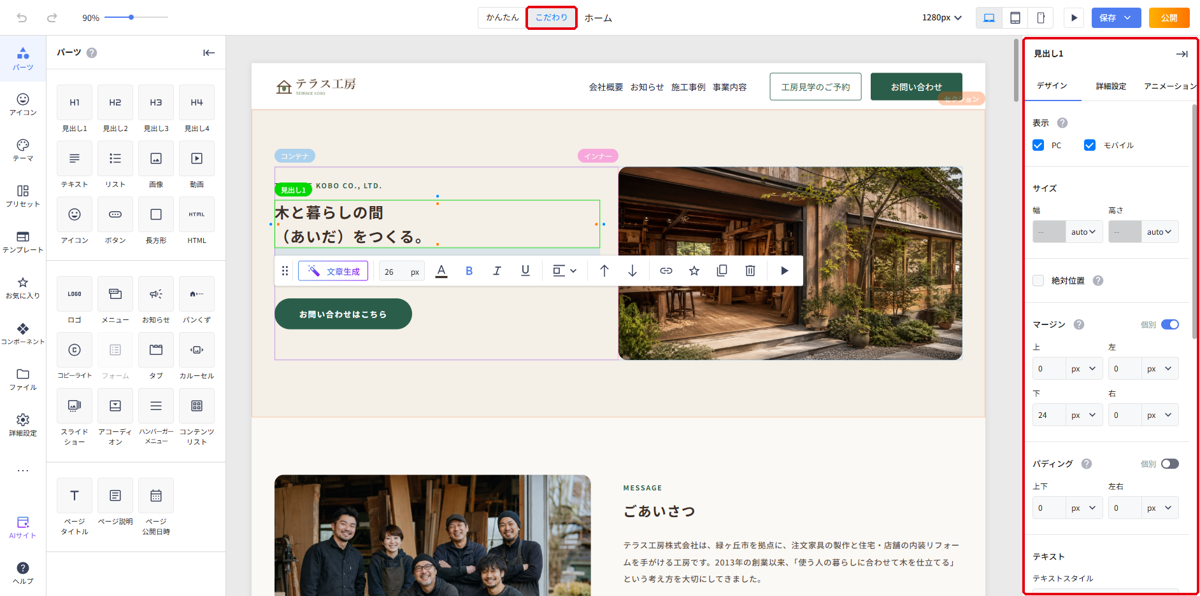
Task: Click the 文章生成 AI button
Action: 333,271
